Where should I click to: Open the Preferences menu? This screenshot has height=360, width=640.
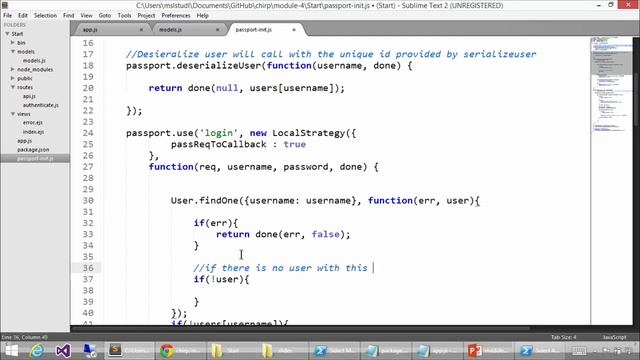(176, 16)
